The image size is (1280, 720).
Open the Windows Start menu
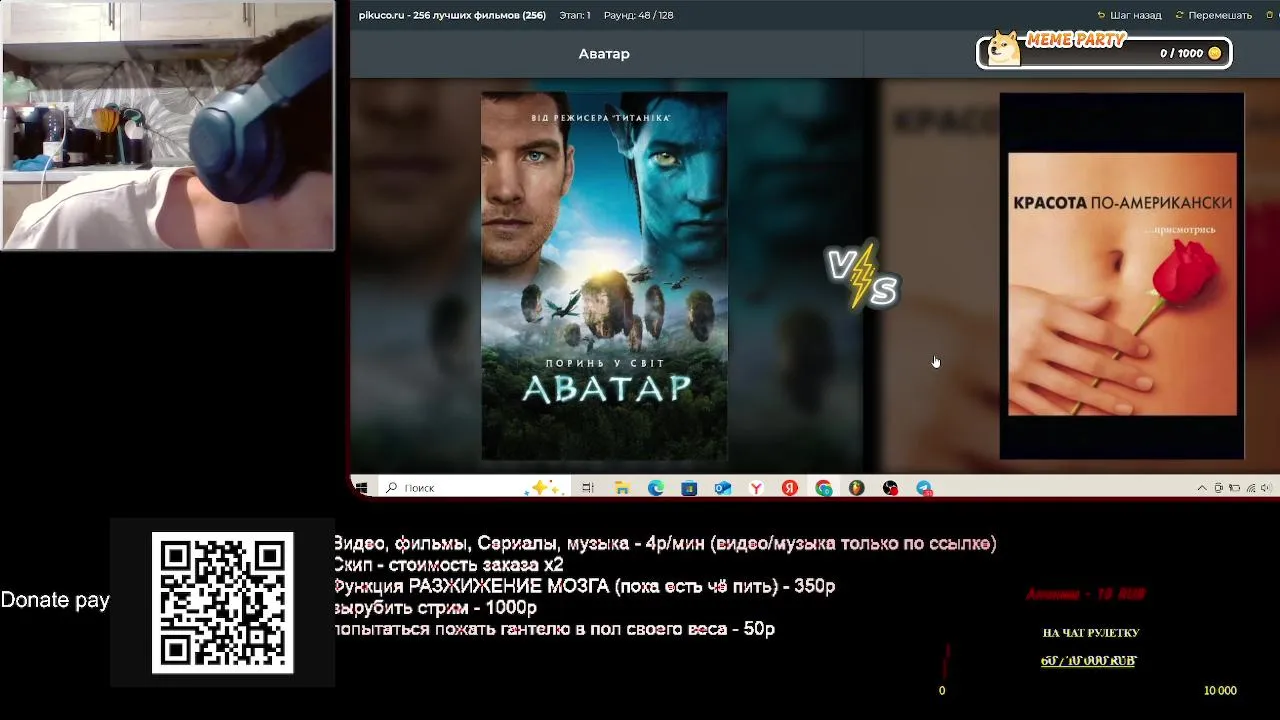point(361,488)
